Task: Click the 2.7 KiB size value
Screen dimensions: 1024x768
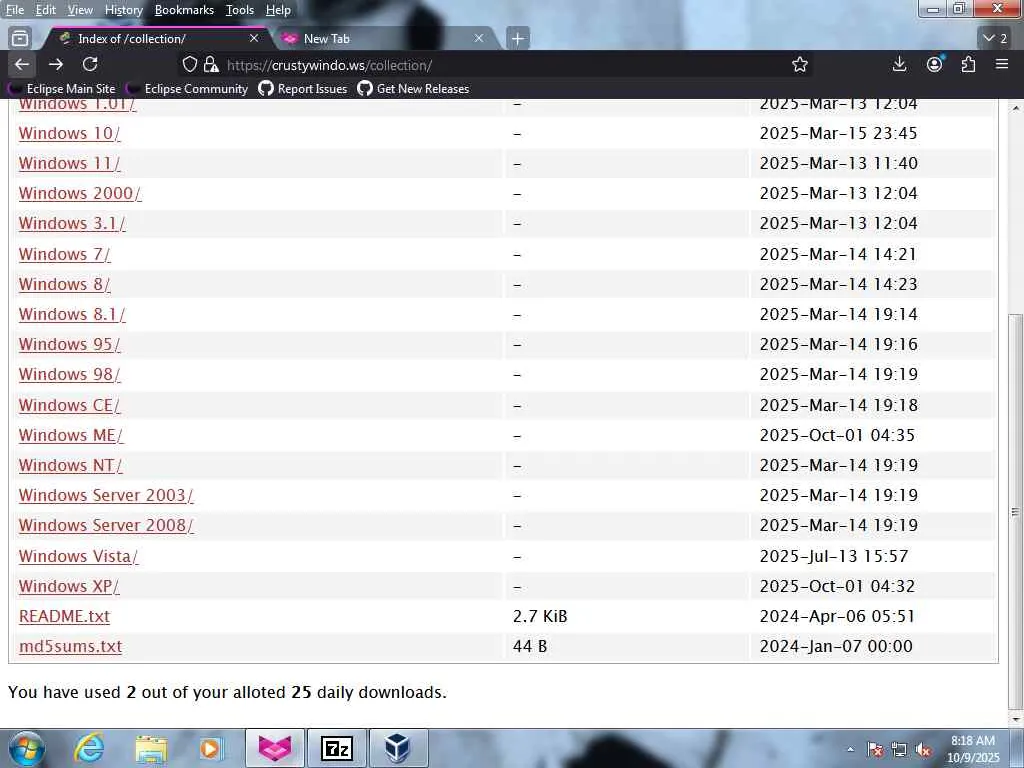Action: click(x=540, y=616)
